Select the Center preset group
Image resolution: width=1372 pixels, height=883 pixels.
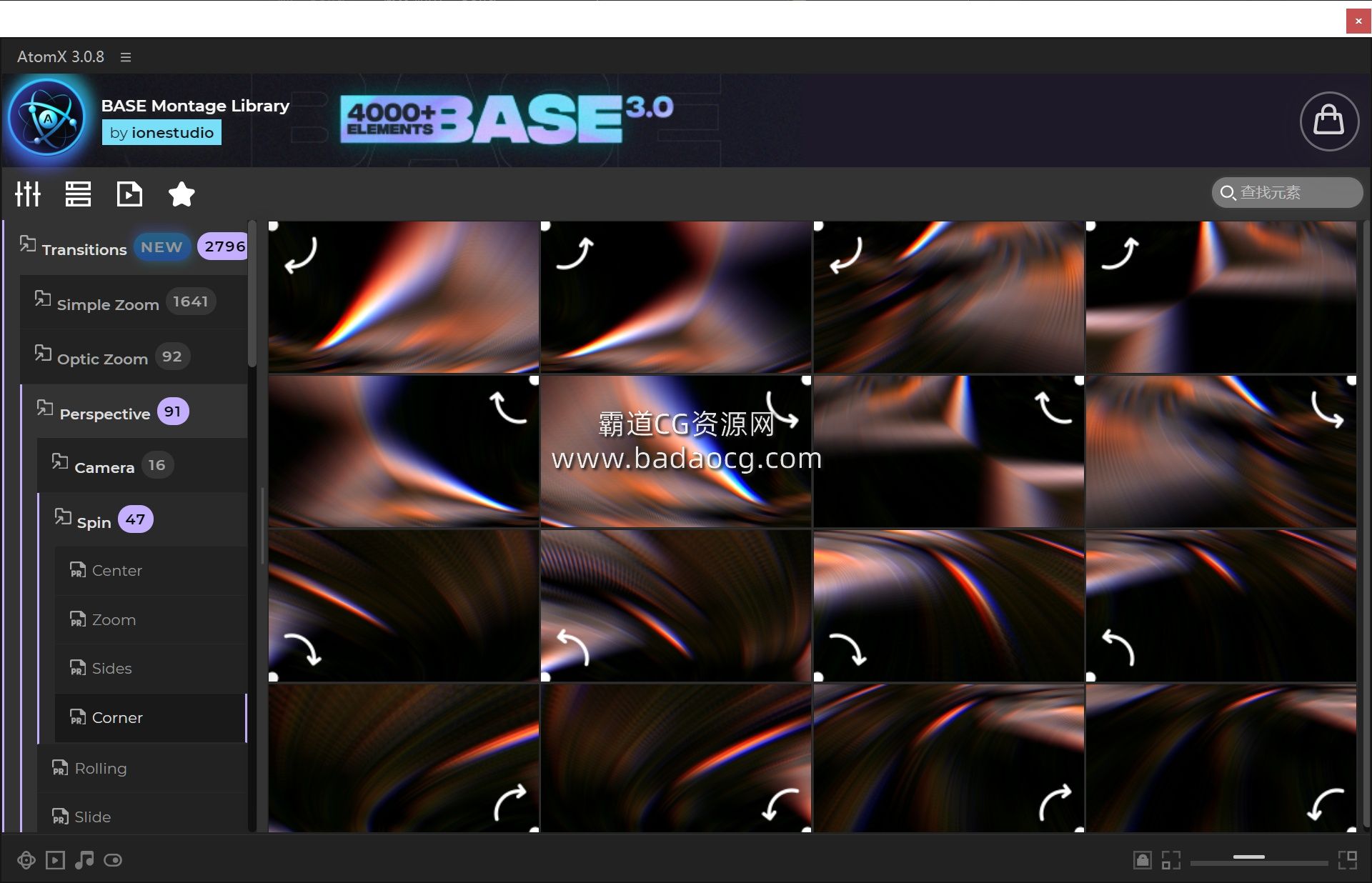[x=151, y=571]
